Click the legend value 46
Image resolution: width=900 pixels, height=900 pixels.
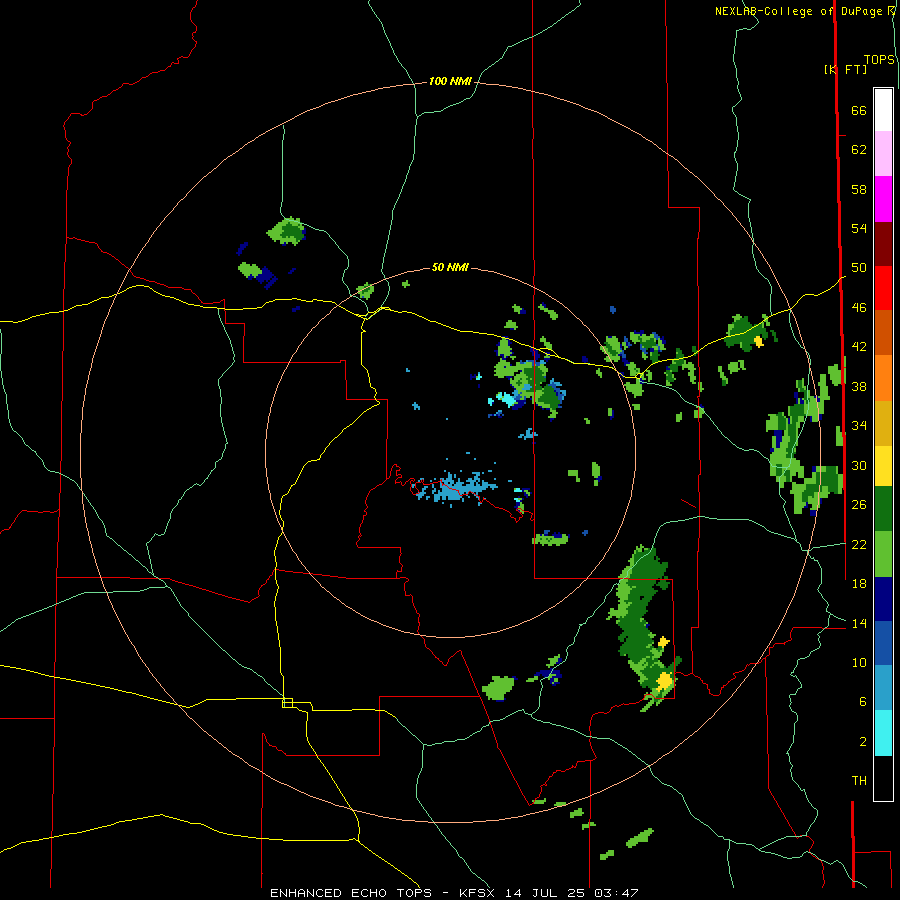click(859, 308)
